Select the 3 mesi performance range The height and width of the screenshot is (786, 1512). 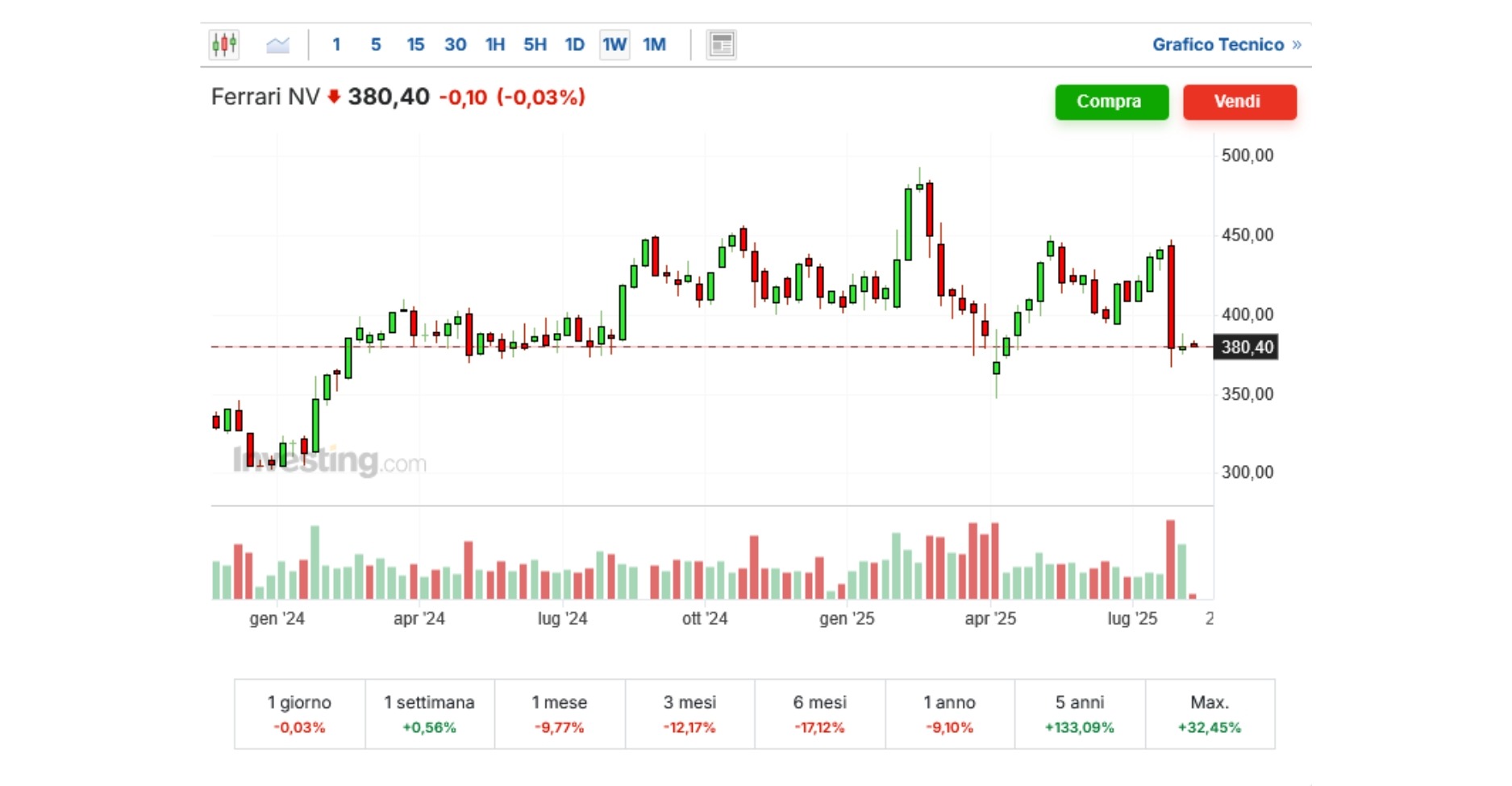tap(689, 714)
